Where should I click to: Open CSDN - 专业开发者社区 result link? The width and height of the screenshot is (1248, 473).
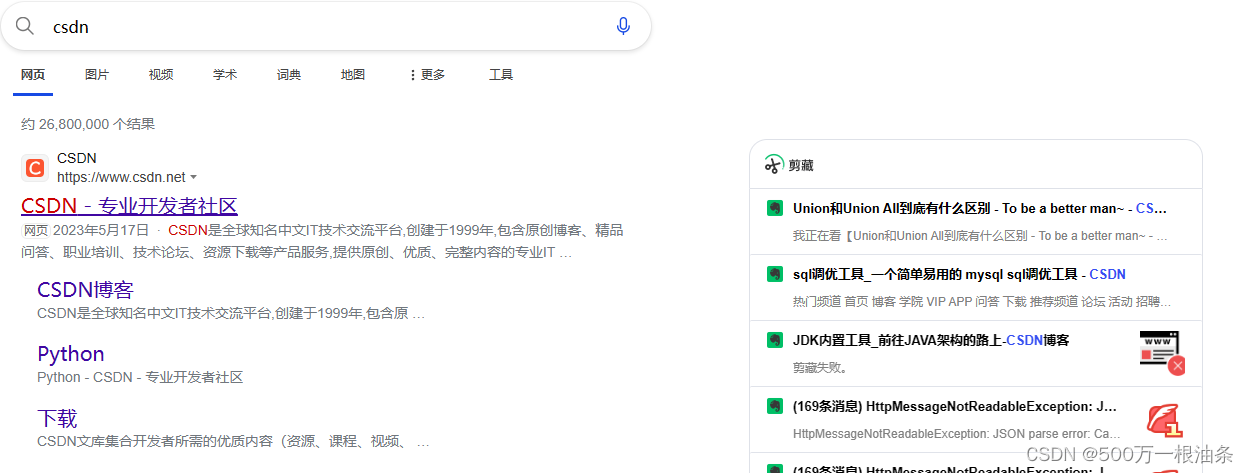129,206
